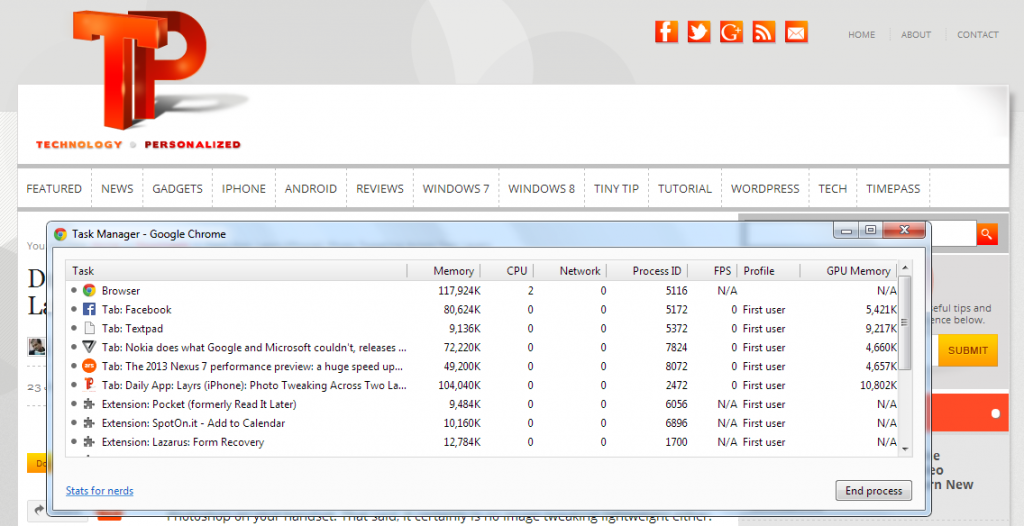The width and height of the screenshot is (1024, 526).
Task: Open the WINDOWS 7 menu item
Action: click(x=456, y=189)
